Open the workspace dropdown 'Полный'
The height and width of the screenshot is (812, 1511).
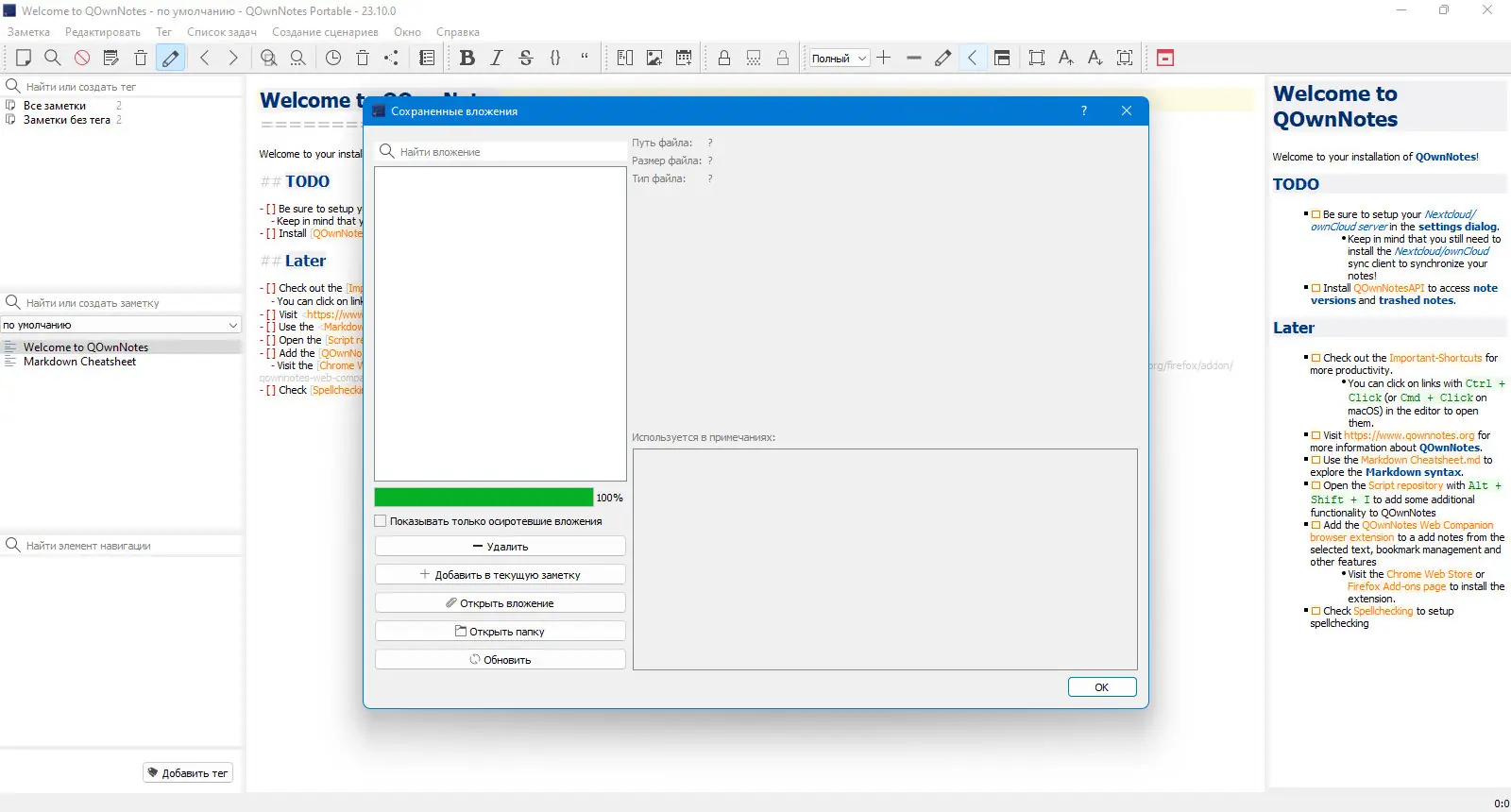(x=840, y=58)
